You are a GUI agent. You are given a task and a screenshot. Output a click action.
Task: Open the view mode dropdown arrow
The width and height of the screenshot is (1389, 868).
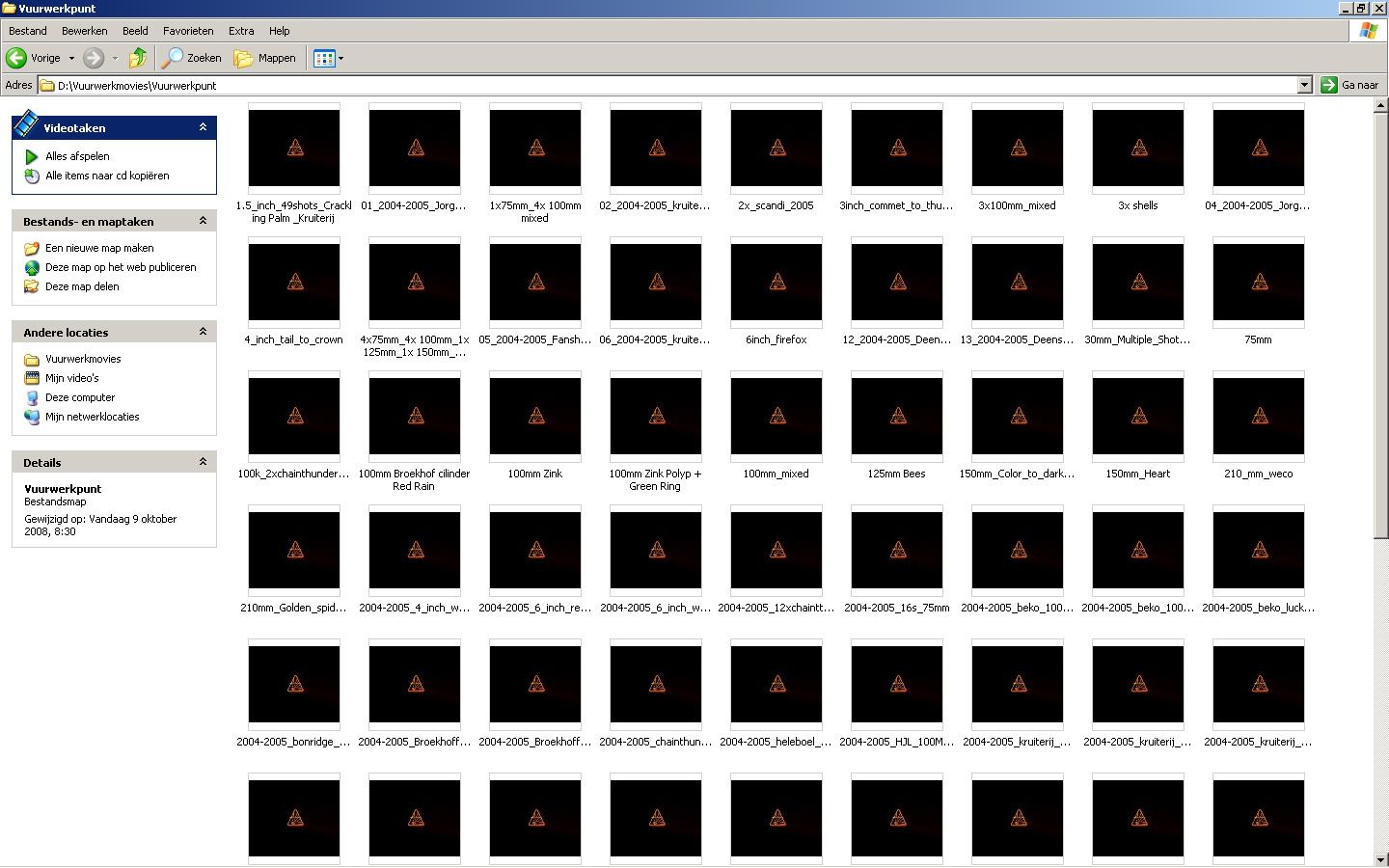click(x=340, y=58)
